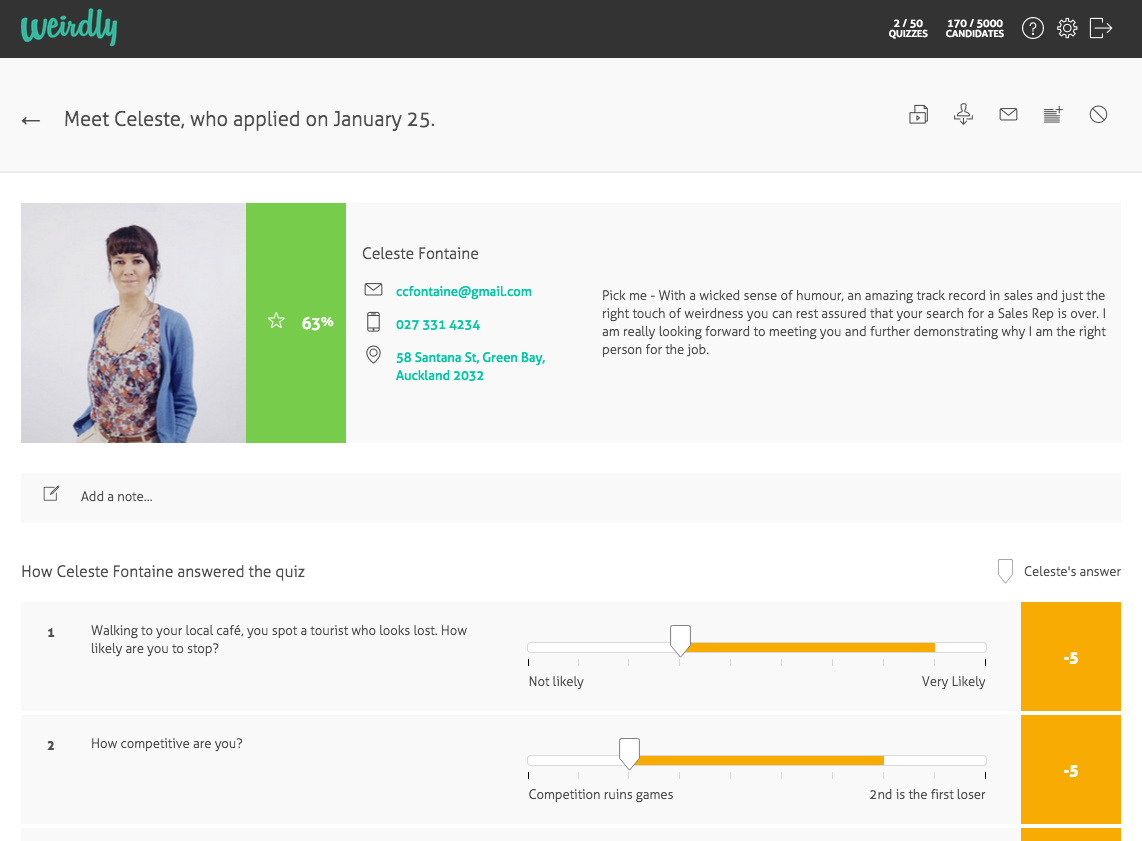Open the help question mark icon
Image resolution: width=1142 pixels, height=841 pixels.
point(1032,28)
